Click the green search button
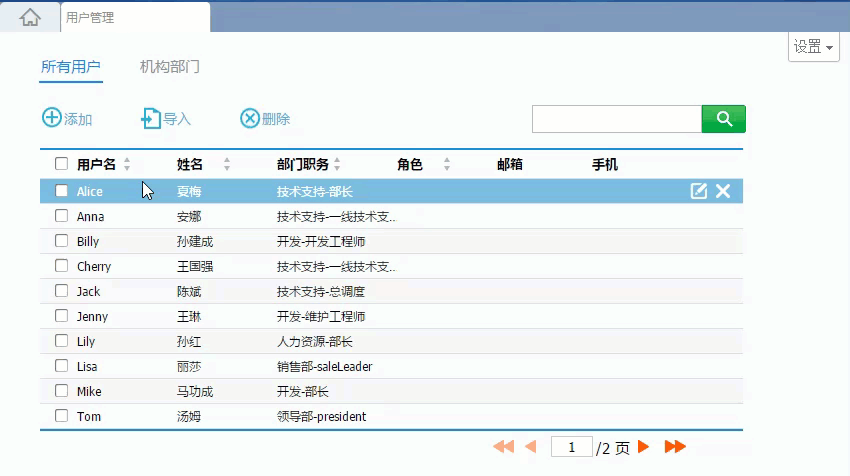The width and height of the screenshot is (850, 476). 724,119
